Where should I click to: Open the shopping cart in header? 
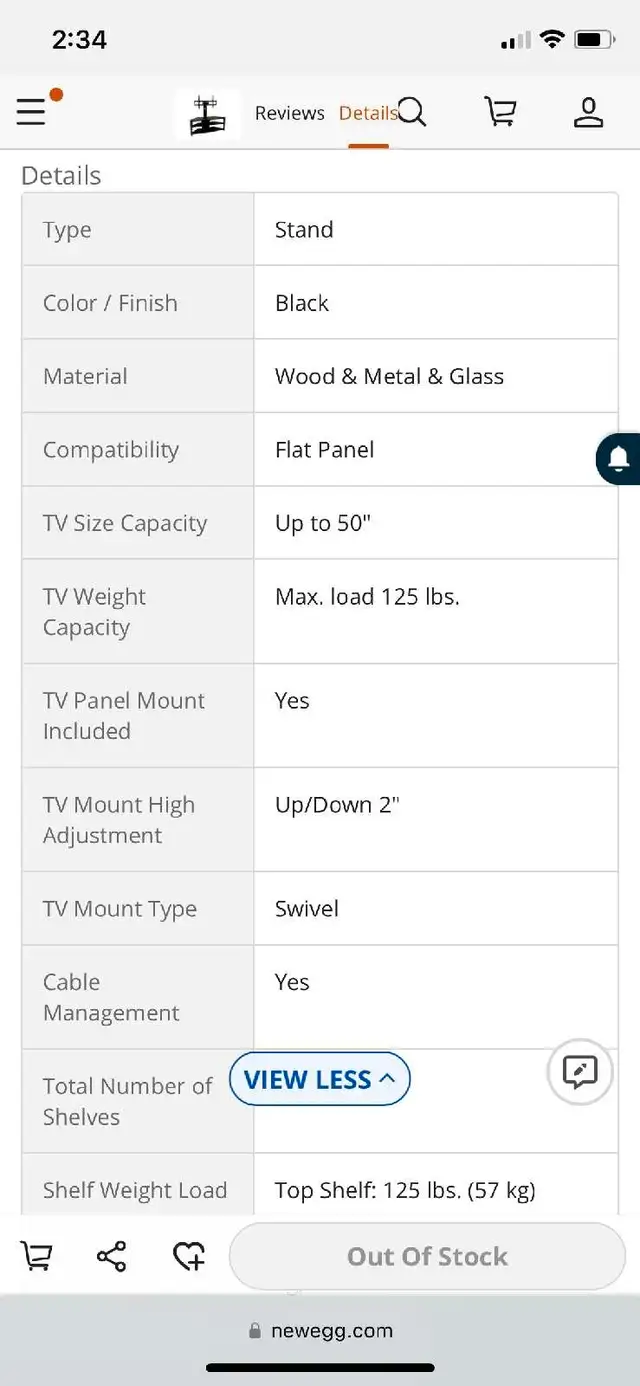500,112
